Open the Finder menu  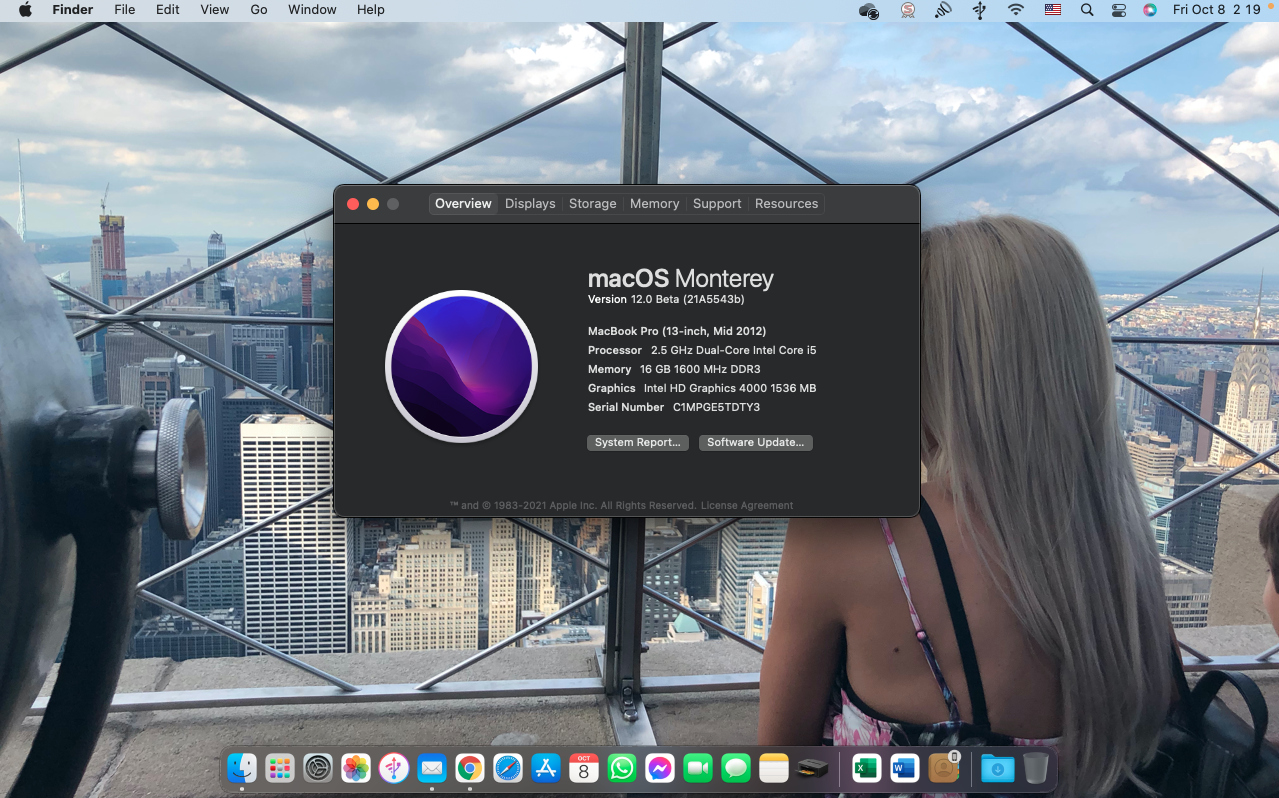click(73, 10)
